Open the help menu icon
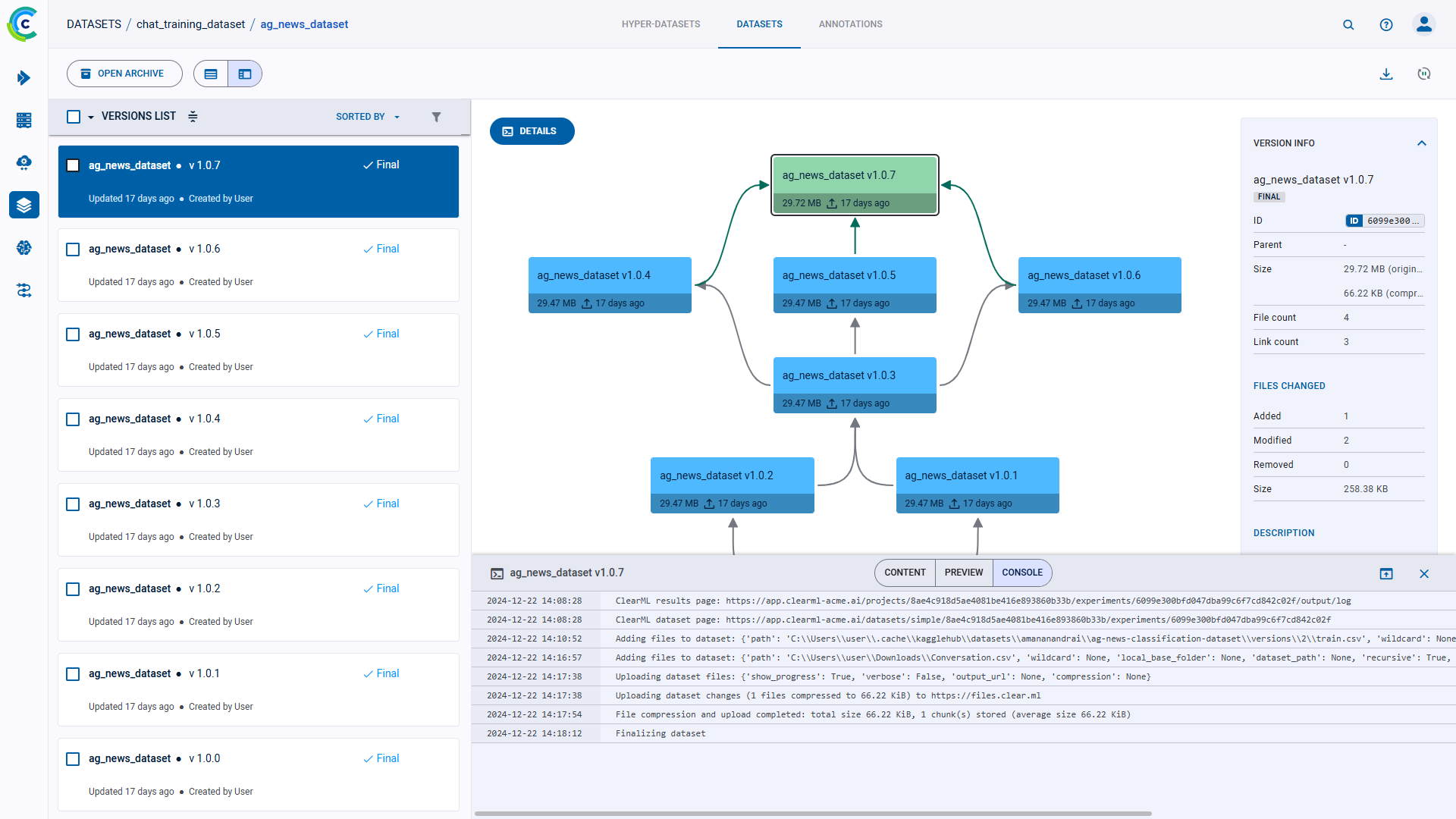The width and height of the screenshot is (1456, 819). [1386, 24]
